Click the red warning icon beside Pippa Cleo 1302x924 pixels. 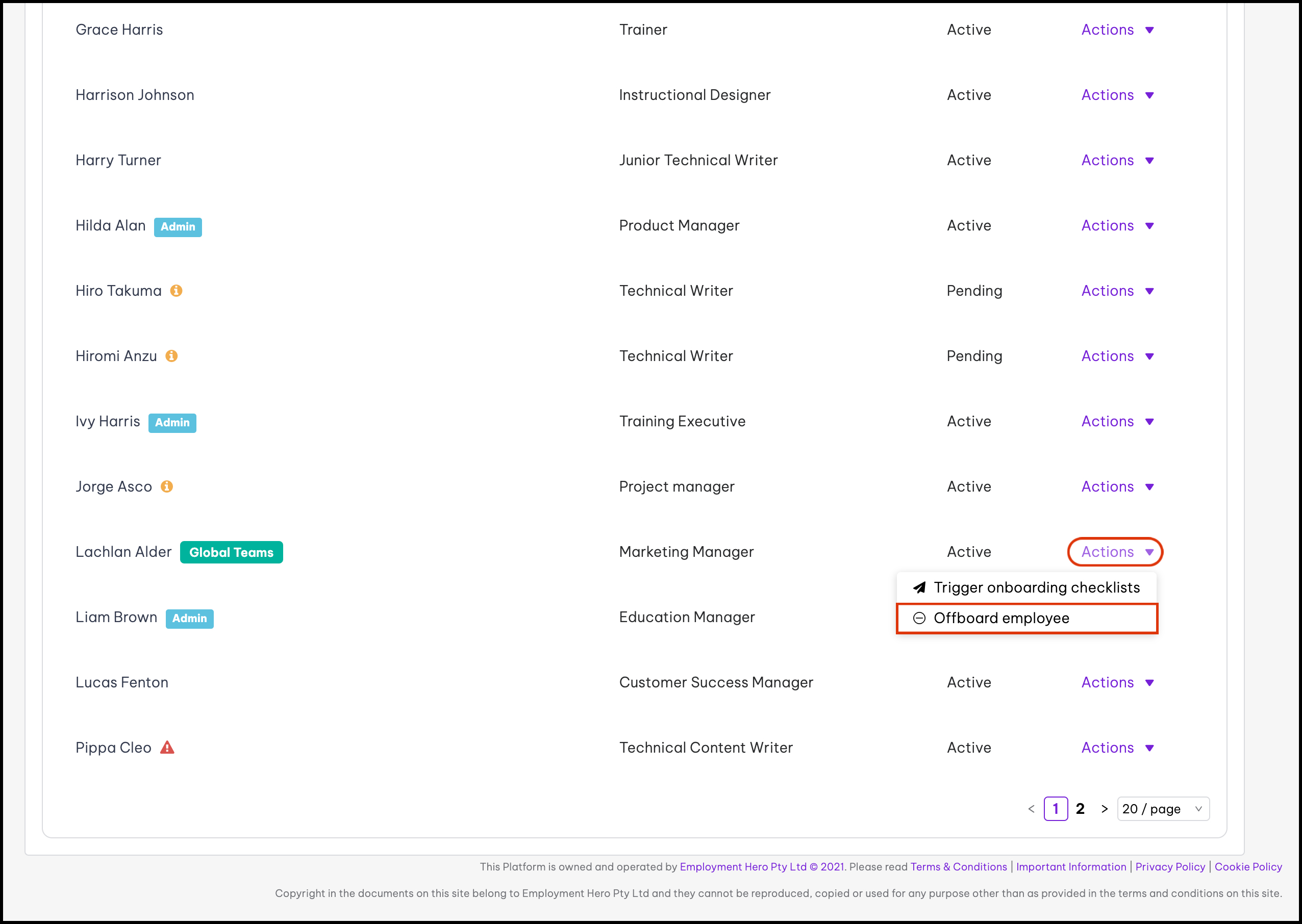[x=167, y=748]
